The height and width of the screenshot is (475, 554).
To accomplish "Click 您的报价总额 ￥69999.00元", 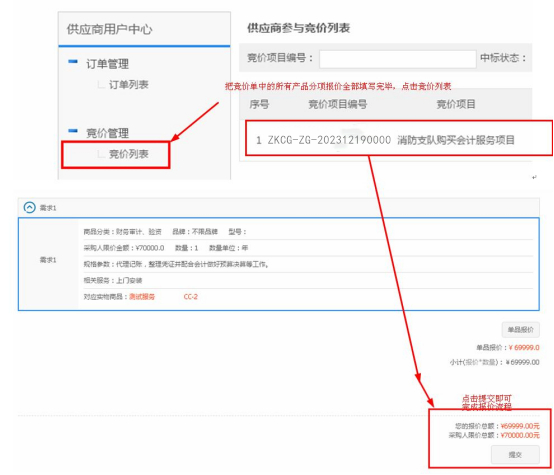I will pyautogui.click(x=497, y=426).
